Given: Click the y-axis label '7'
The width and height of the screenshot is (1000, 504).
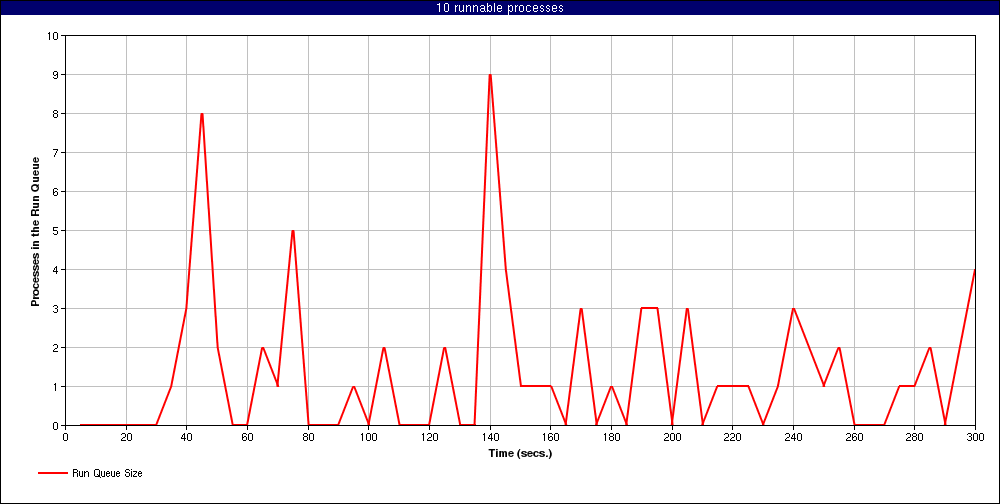Looking at the screenshot, I should coord(55,152).
